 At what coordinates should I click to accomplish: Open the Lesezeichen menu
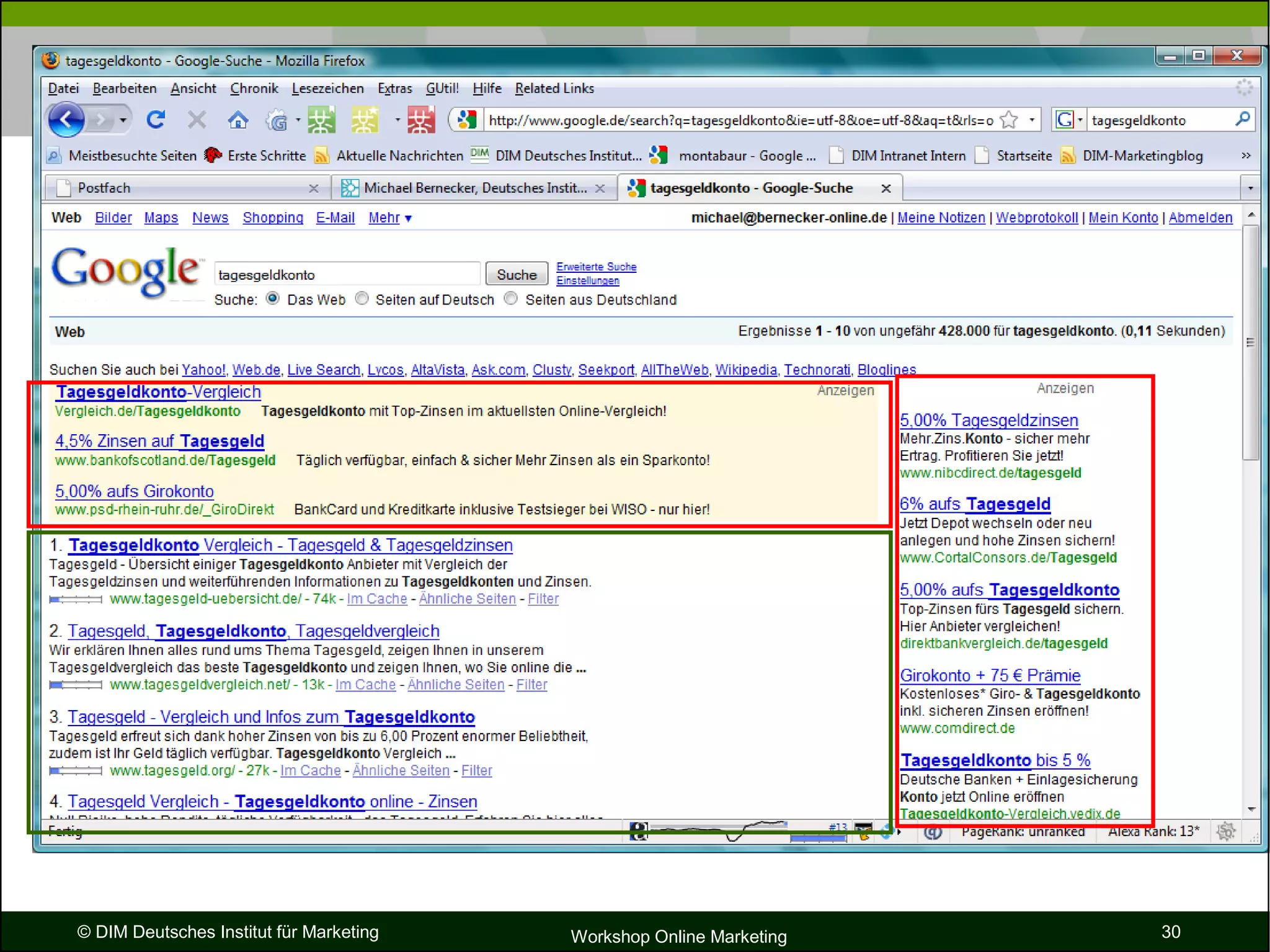point(327,89)
